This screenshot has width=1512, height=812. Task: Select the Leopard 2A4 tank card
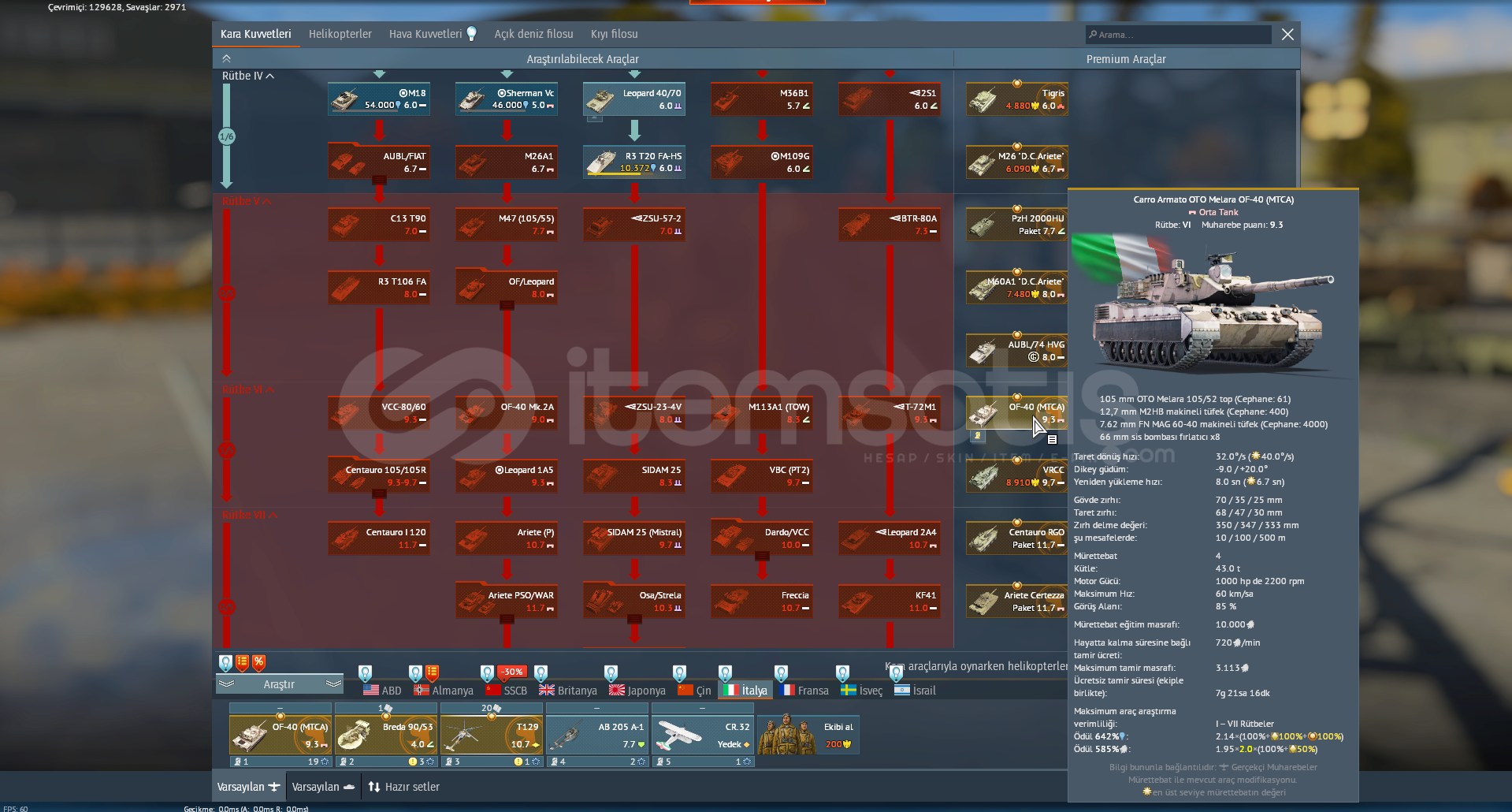click(890, 538)
